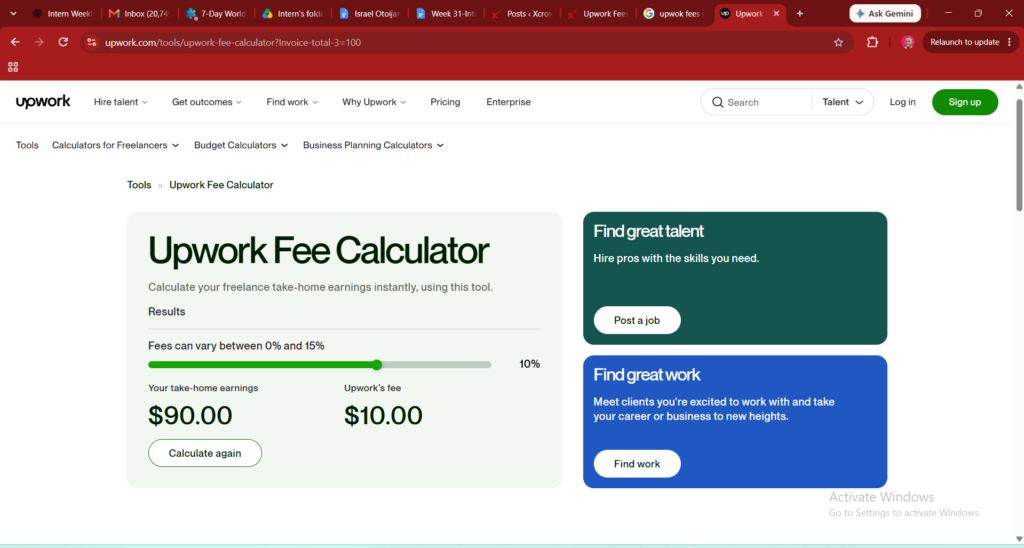Switch to the Posts Xcrow tab
This screenshot has height=548, width=1024.
[x=523, y=13]
